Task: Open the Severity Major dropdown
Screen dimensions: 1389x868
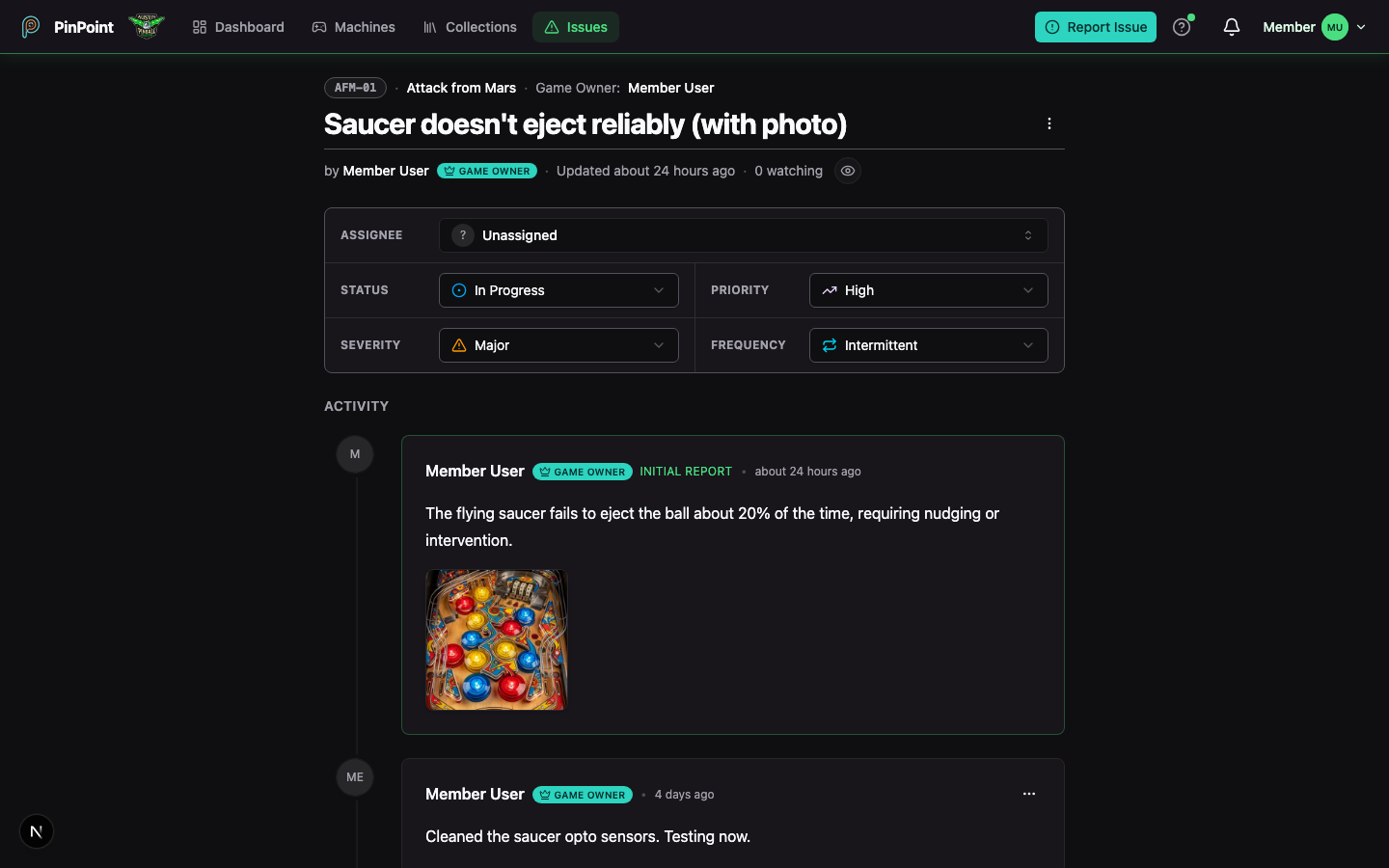Action: coord(558,345)
